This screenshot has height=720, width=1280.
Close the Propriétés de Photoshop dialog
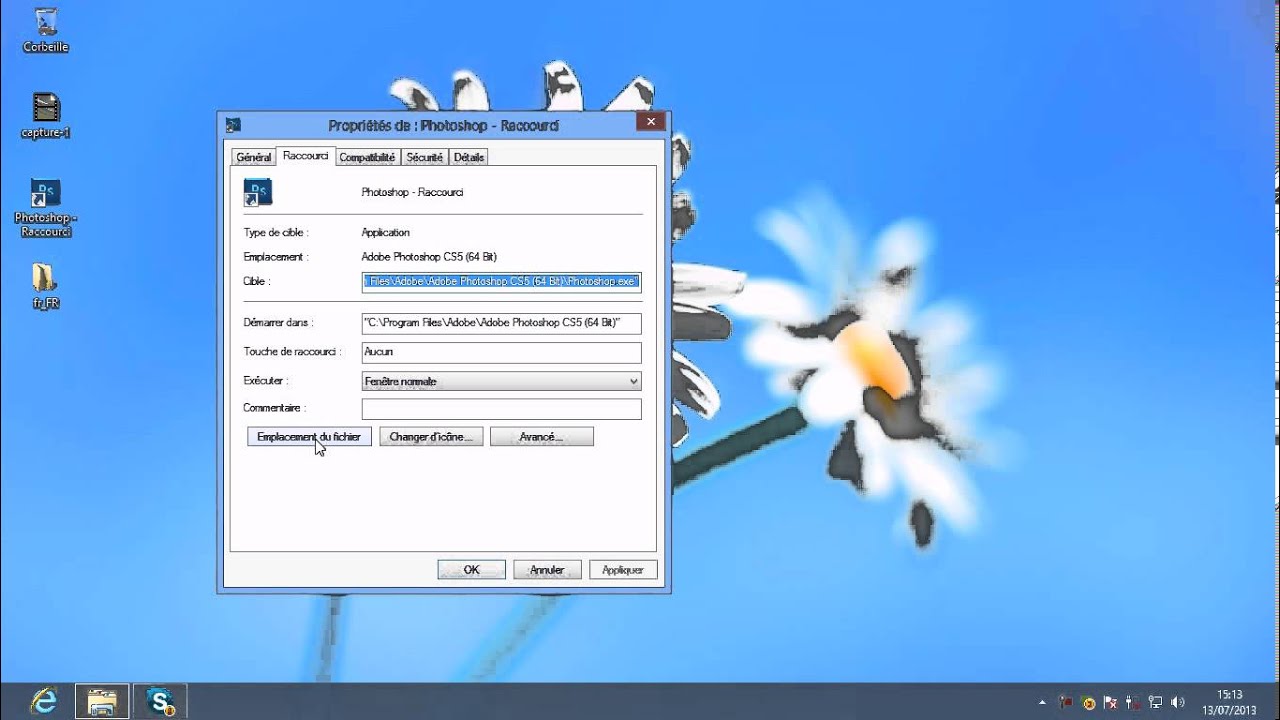[650, 122]
